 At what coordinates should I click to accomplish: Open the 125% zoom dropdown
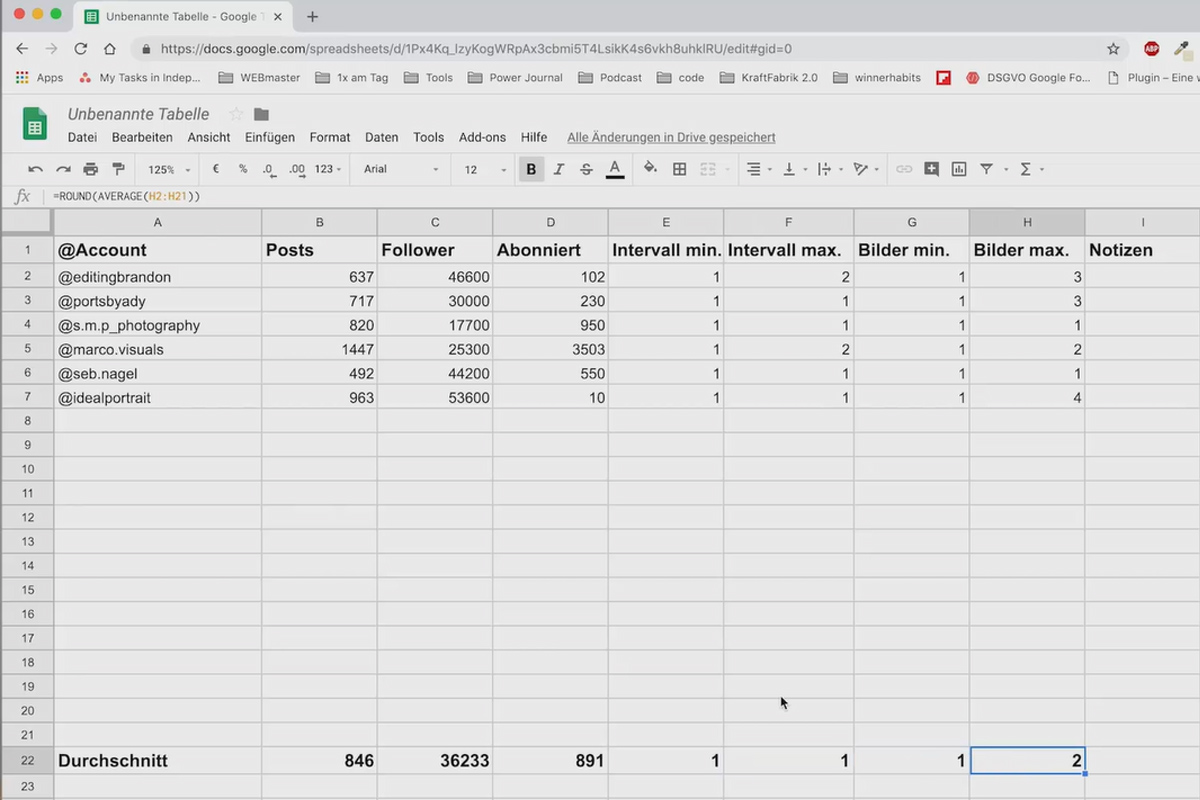[168, 170]
